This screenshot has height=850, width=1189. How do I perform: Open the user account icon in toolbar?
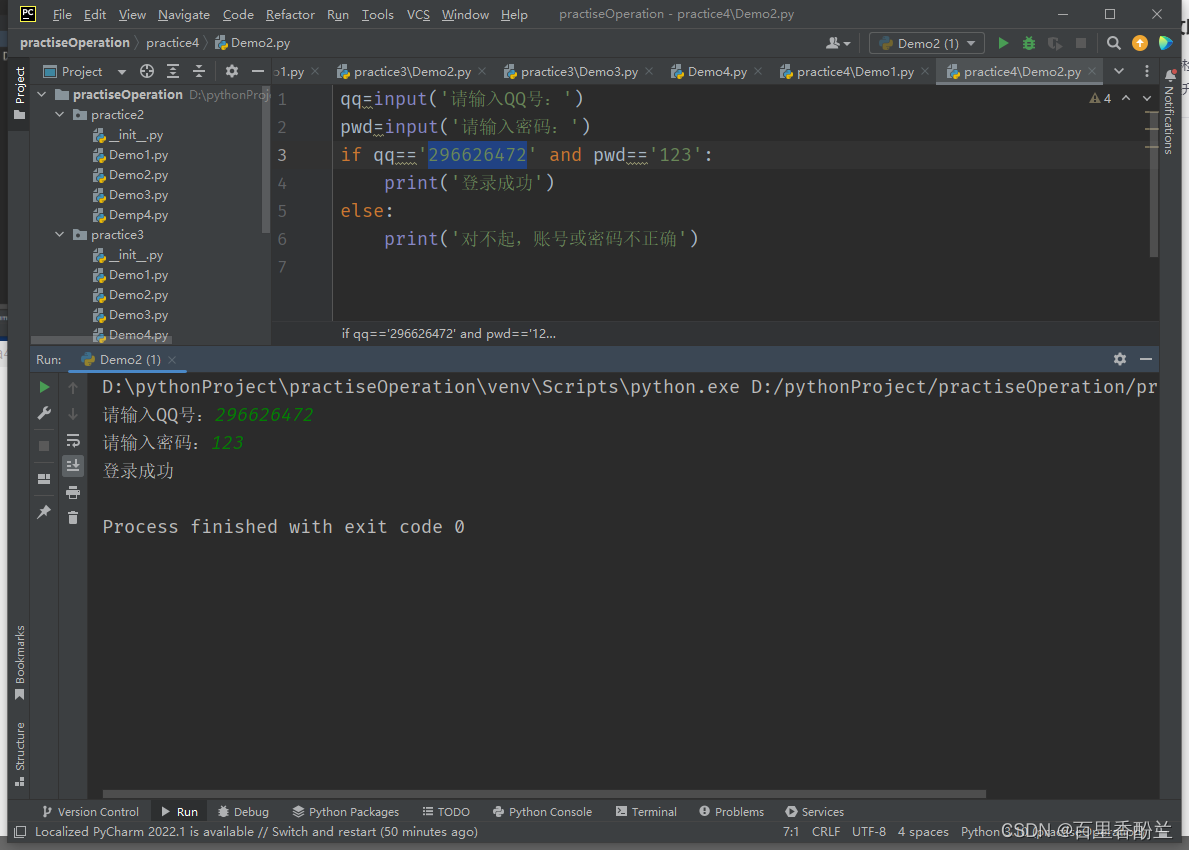837,43
